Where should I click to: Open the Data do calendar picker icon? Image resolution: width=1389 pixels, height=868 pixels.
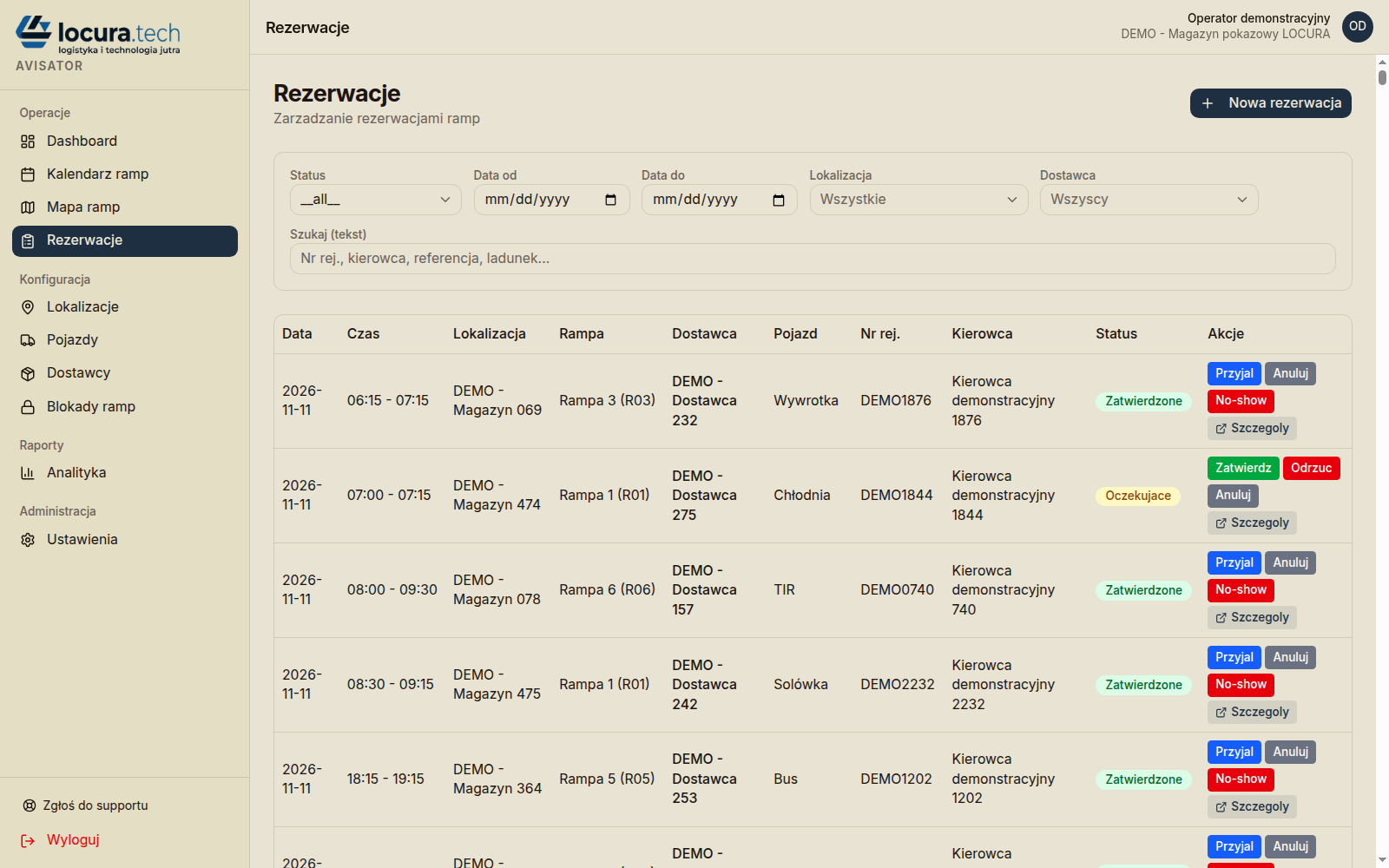(779, 200)
